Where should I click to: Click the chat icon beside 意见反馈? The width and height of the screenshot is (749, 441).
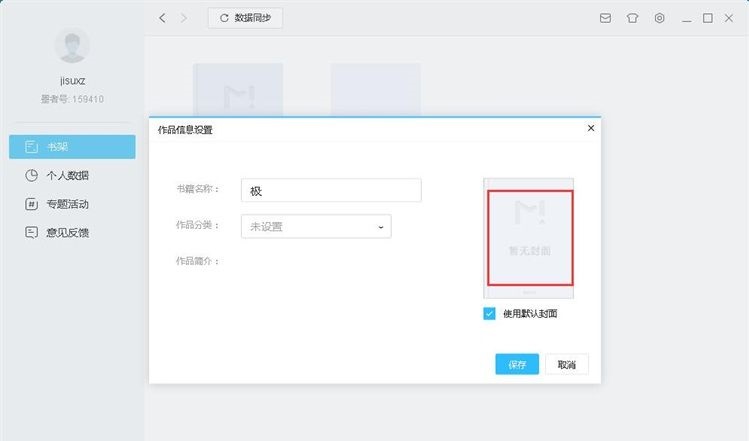click(32, 233)
